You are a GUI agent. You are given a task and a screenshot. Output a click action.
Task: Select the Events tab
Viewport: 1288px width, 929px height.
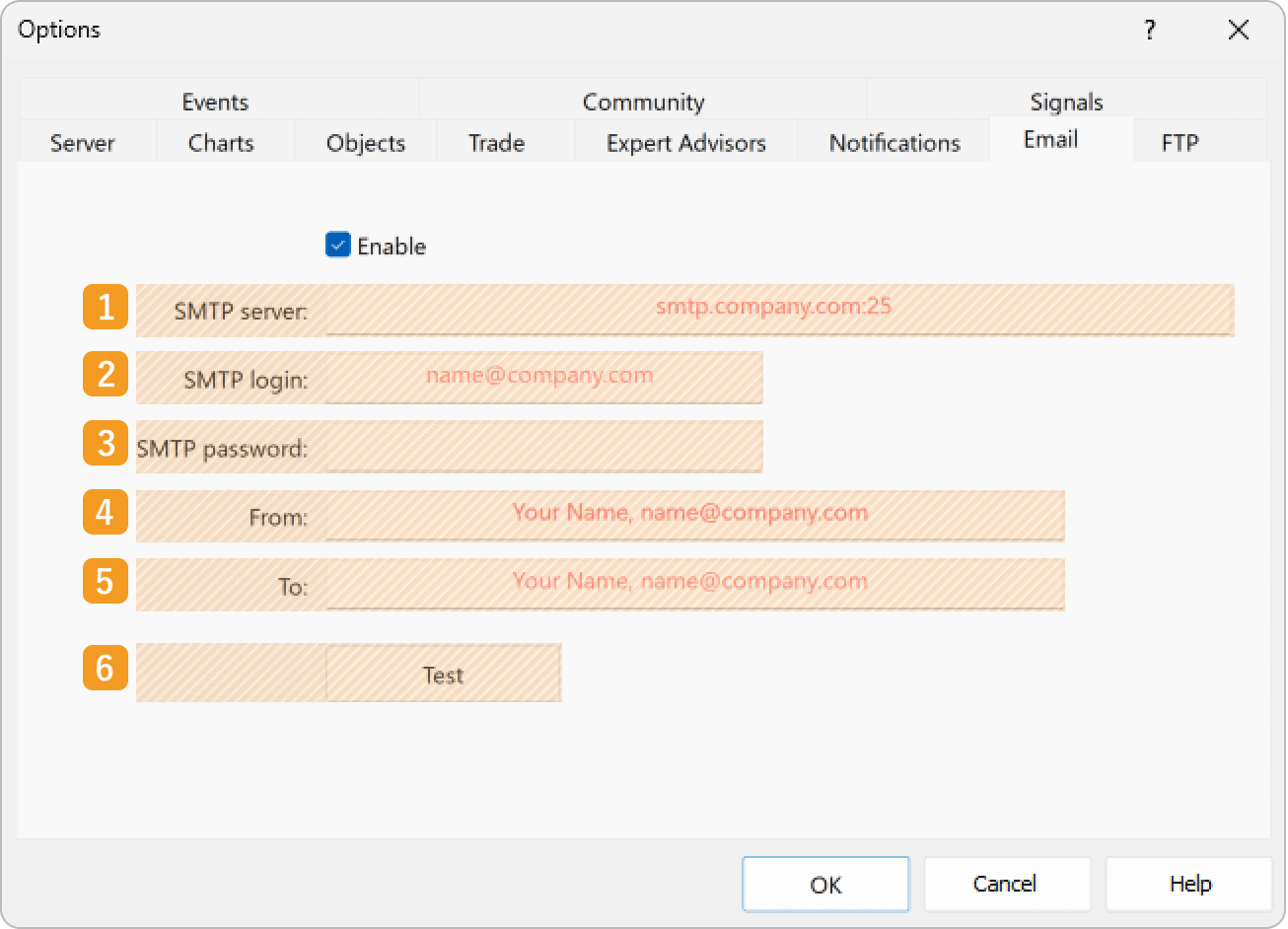point(215,102)
